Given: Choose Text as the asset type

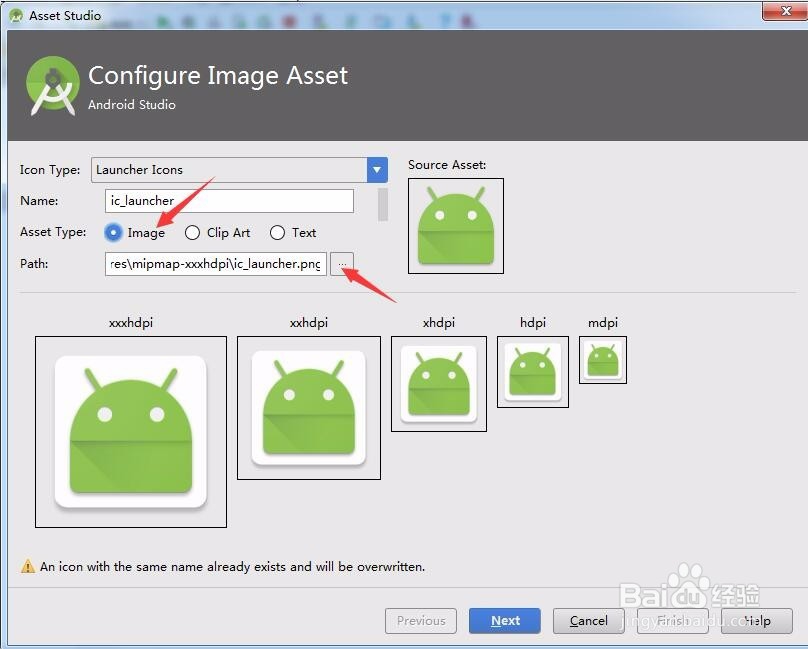Looking at the screenshot, I should (x=276, y=232).
